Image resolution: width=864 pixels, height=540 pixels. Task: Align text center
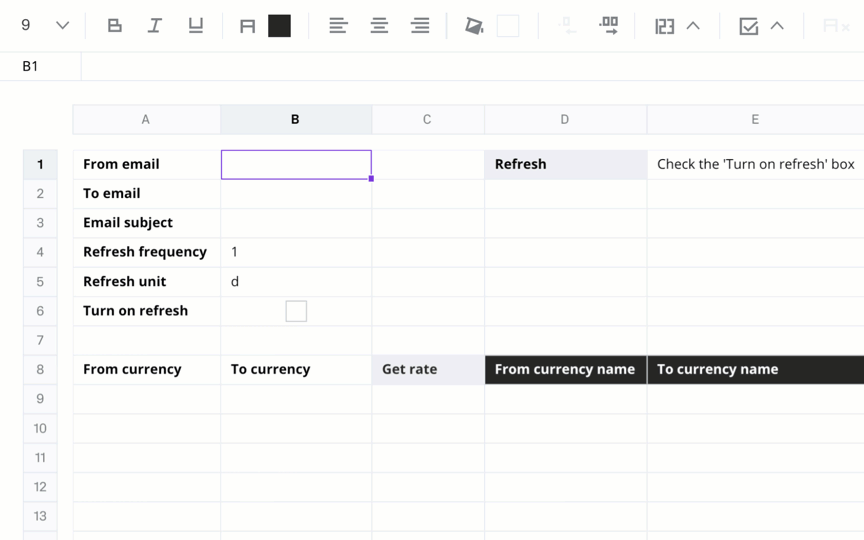point(379,25)
